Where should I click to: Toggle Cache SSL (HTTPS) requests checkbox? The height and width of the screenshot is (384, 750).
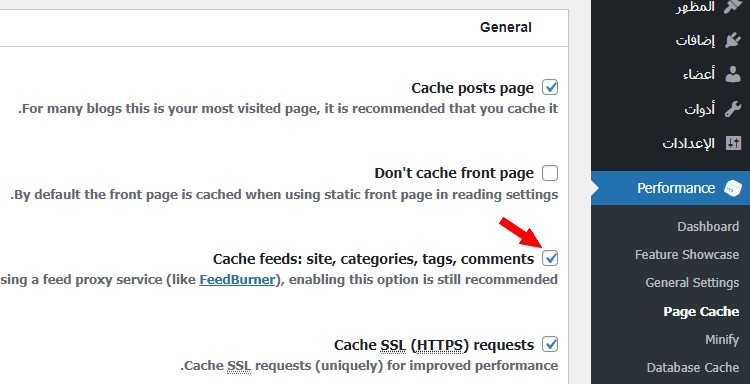pos(550,344)
